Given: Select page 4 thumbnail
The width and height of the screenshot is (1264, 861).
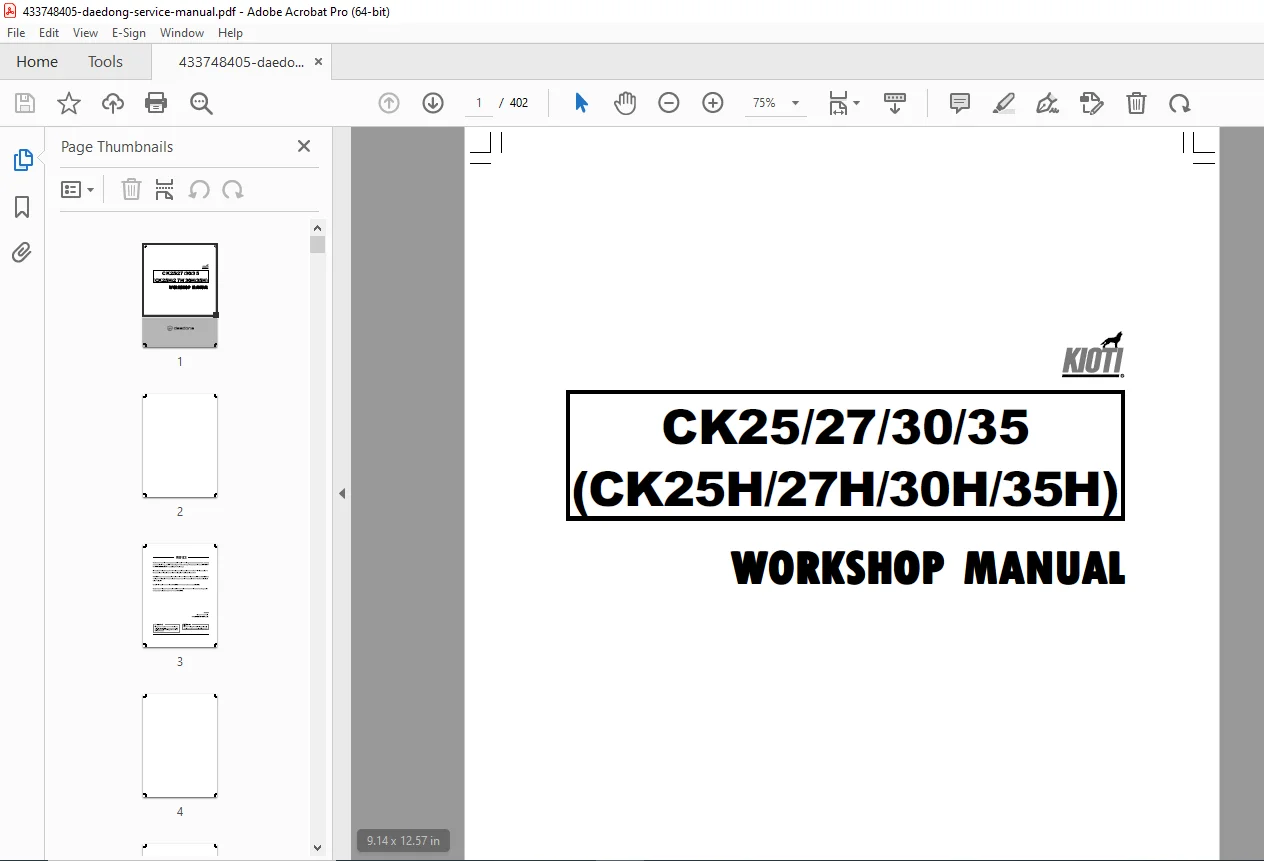Looking at the screenshot, I should click(x=180, y=746).
